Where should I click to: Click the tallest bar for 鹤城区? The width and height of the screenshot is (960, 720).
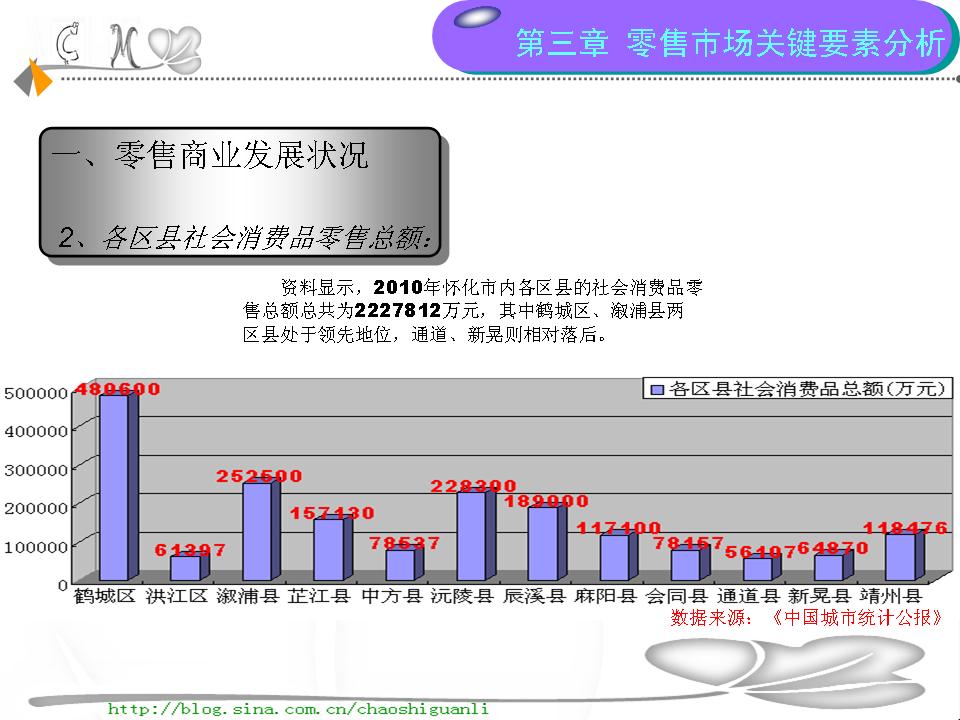113,487
